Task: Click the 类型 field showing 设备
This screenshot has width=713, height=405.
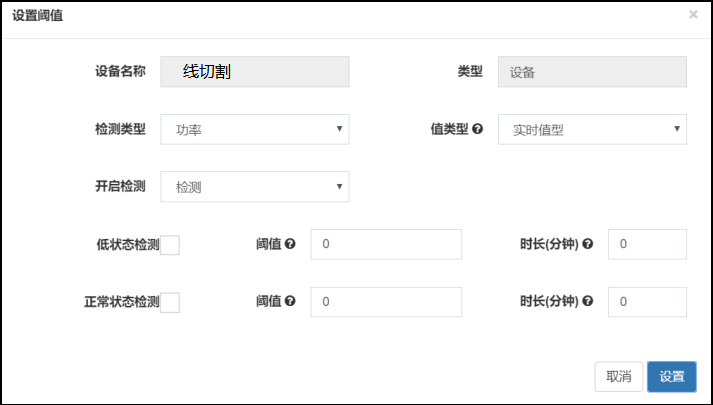Action: [592, 72]
